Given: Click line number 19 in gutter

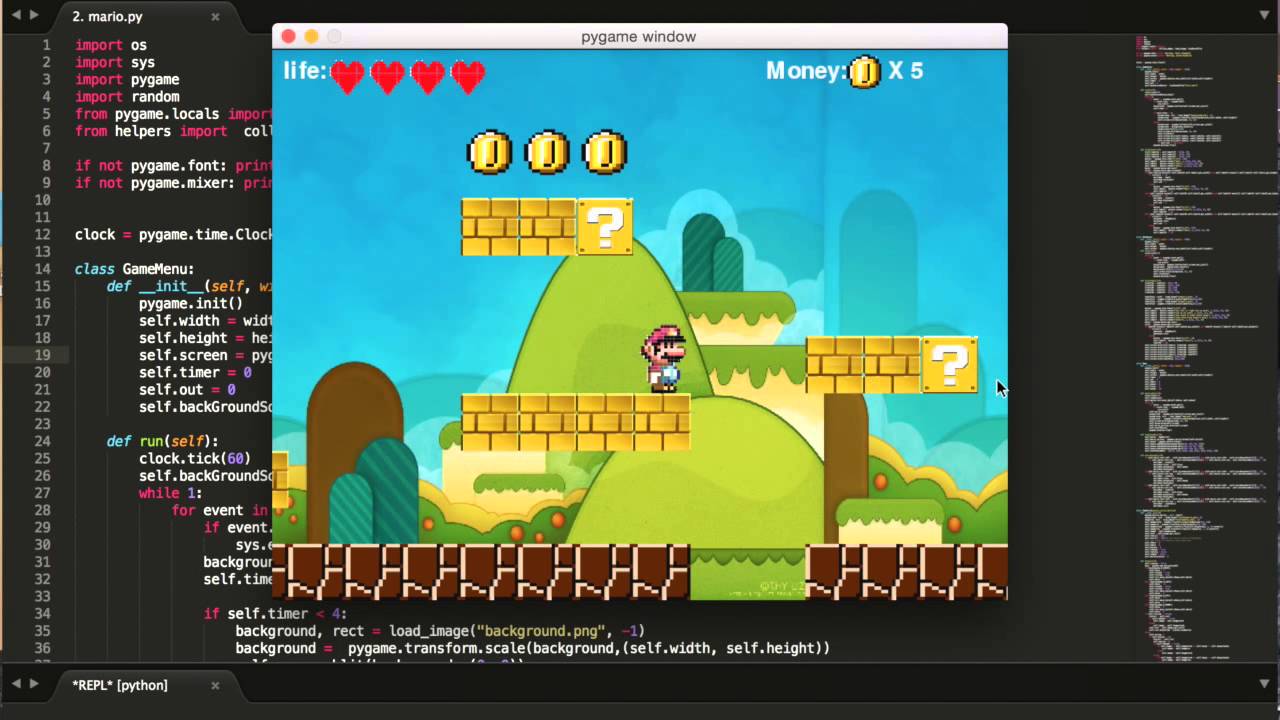Looking at the screenshot, I should point(42,355).
